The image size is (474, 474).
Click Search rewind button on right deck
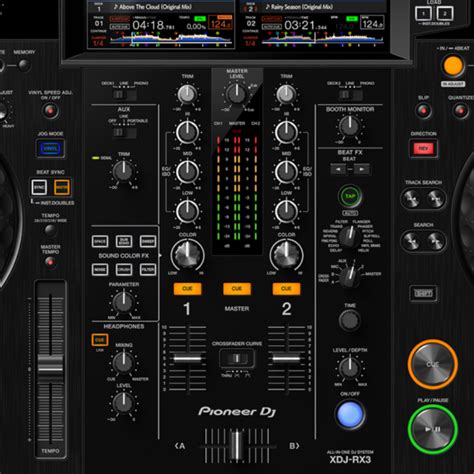tap(411, 241)
